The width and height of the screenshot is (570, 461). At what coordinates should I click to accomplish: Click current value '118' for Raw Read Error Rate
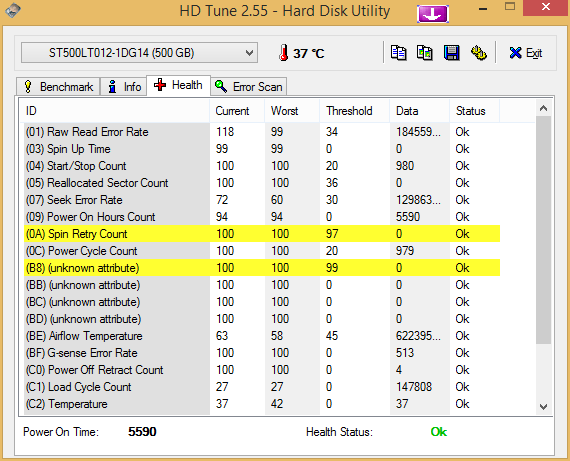[x=225, y=132]
